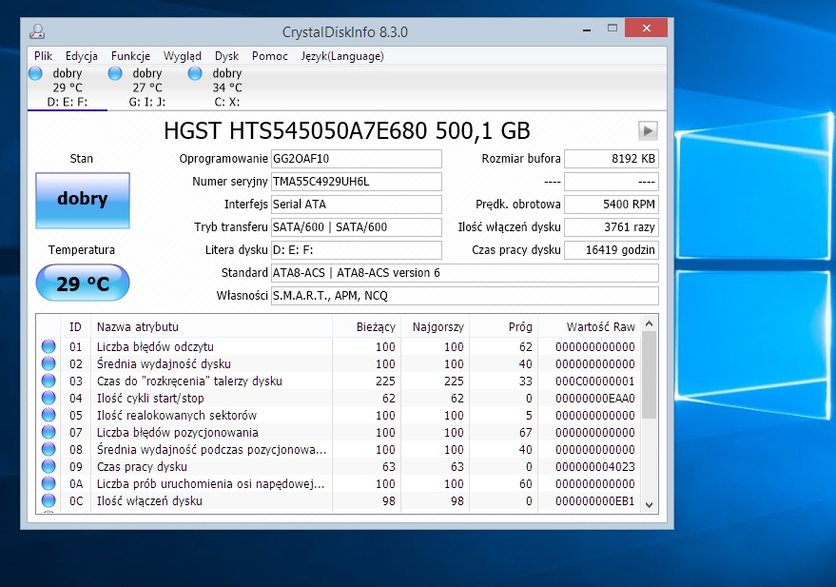This screenshot has height=587, width=836.
Task: Click status orb for attribute 01 read errors
Action: tap(49, 347)
